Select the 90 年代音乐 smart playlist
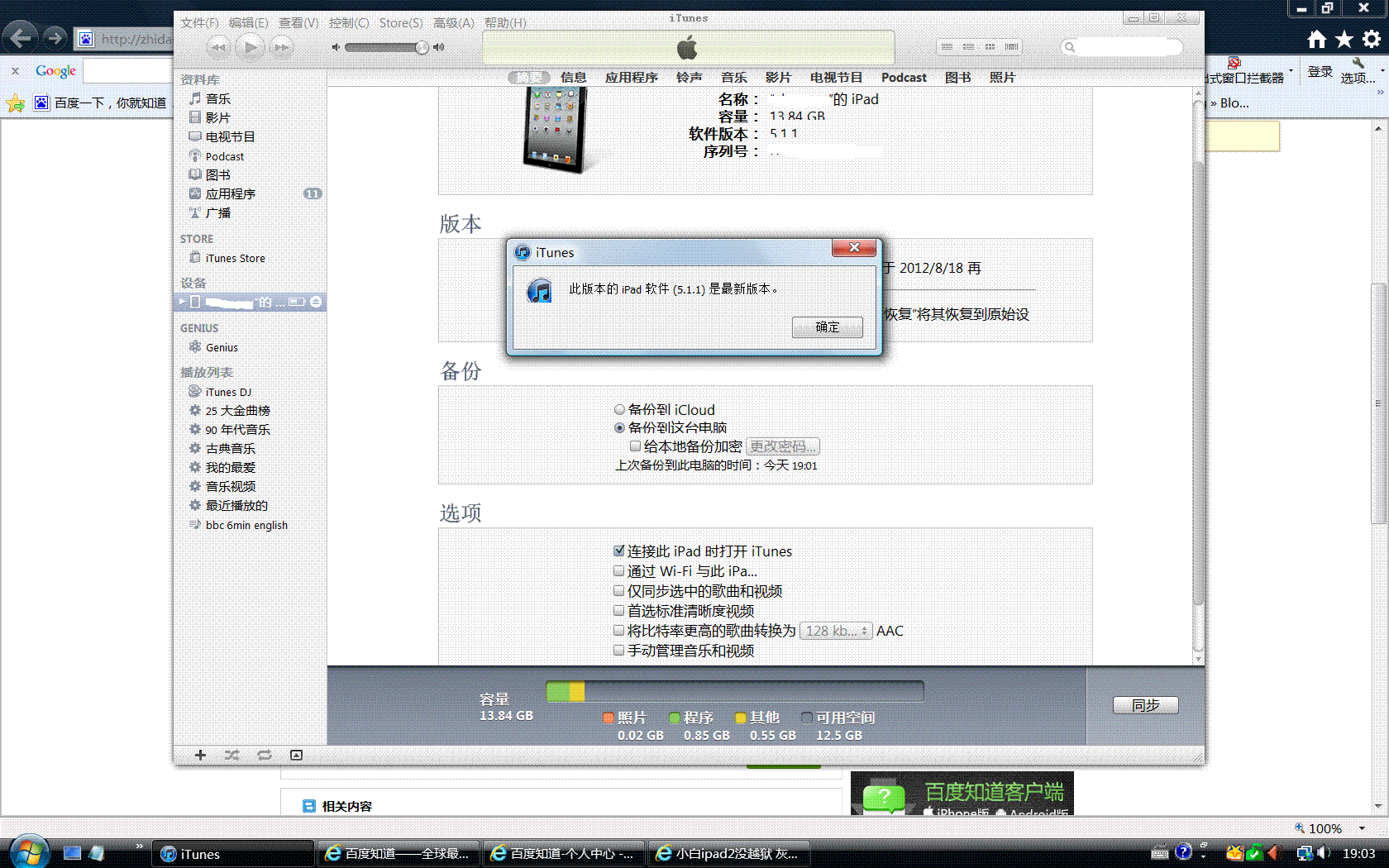Screen dimensions: 1389x868 (x=237, y=429)
